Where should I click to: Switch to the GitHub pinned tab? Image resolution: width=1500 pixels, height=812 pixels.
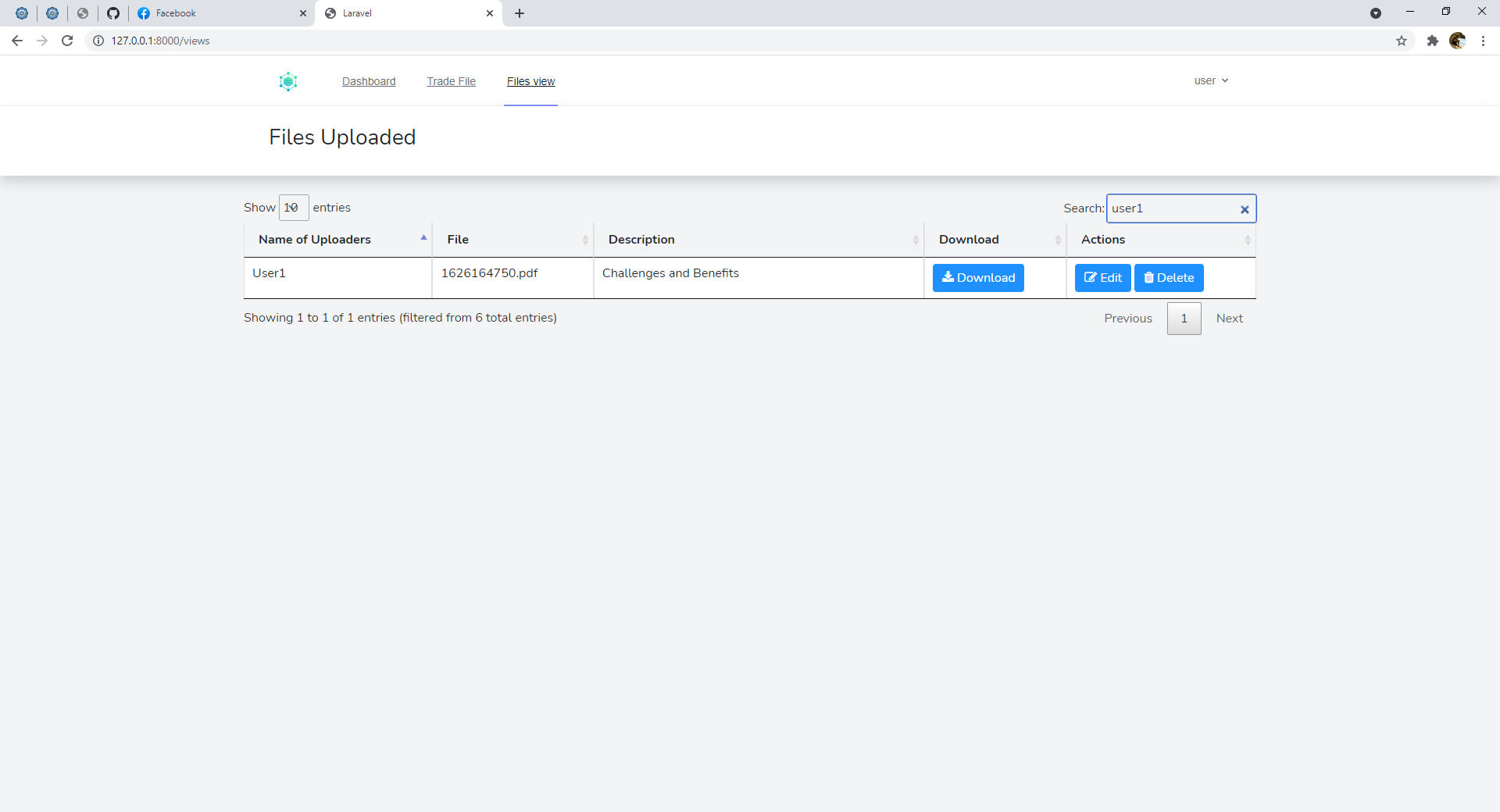click(x=113, y=13)
